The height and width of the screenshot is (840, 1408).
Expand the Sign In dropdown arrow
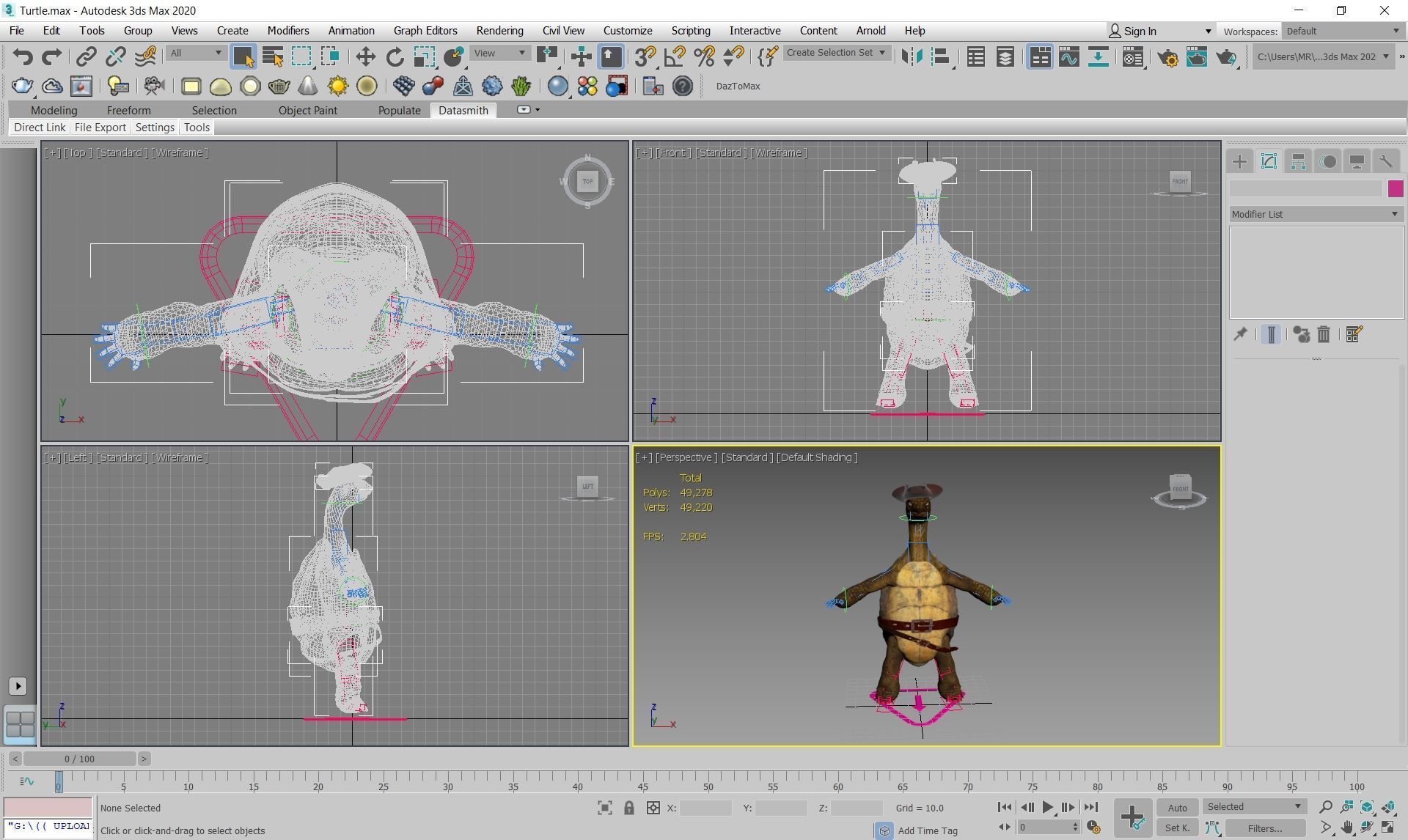1208,31
